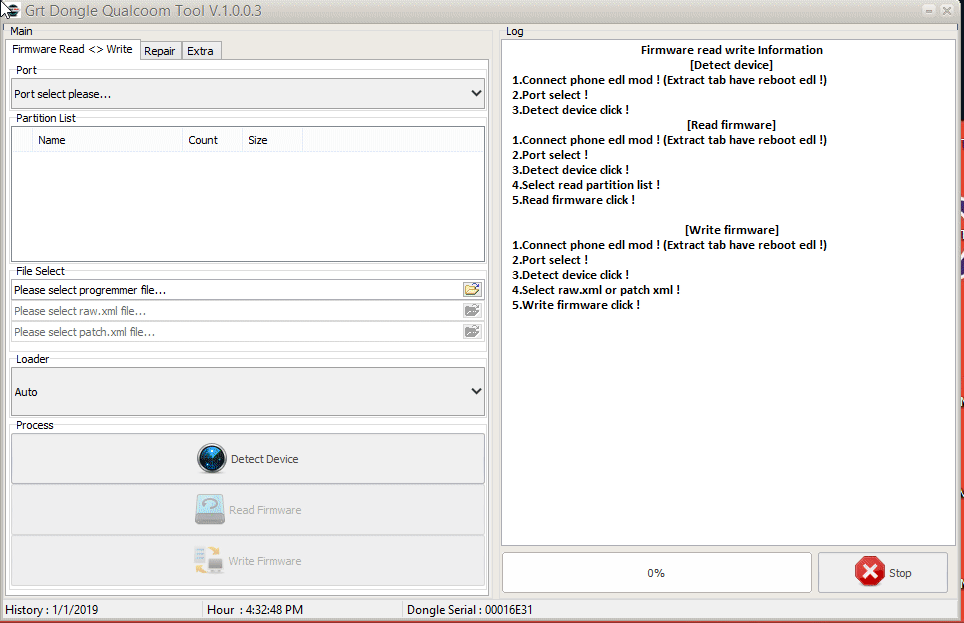Click the 0% progress bar
Viewport: 964px width, 623px height.
[x=657, y=573]
